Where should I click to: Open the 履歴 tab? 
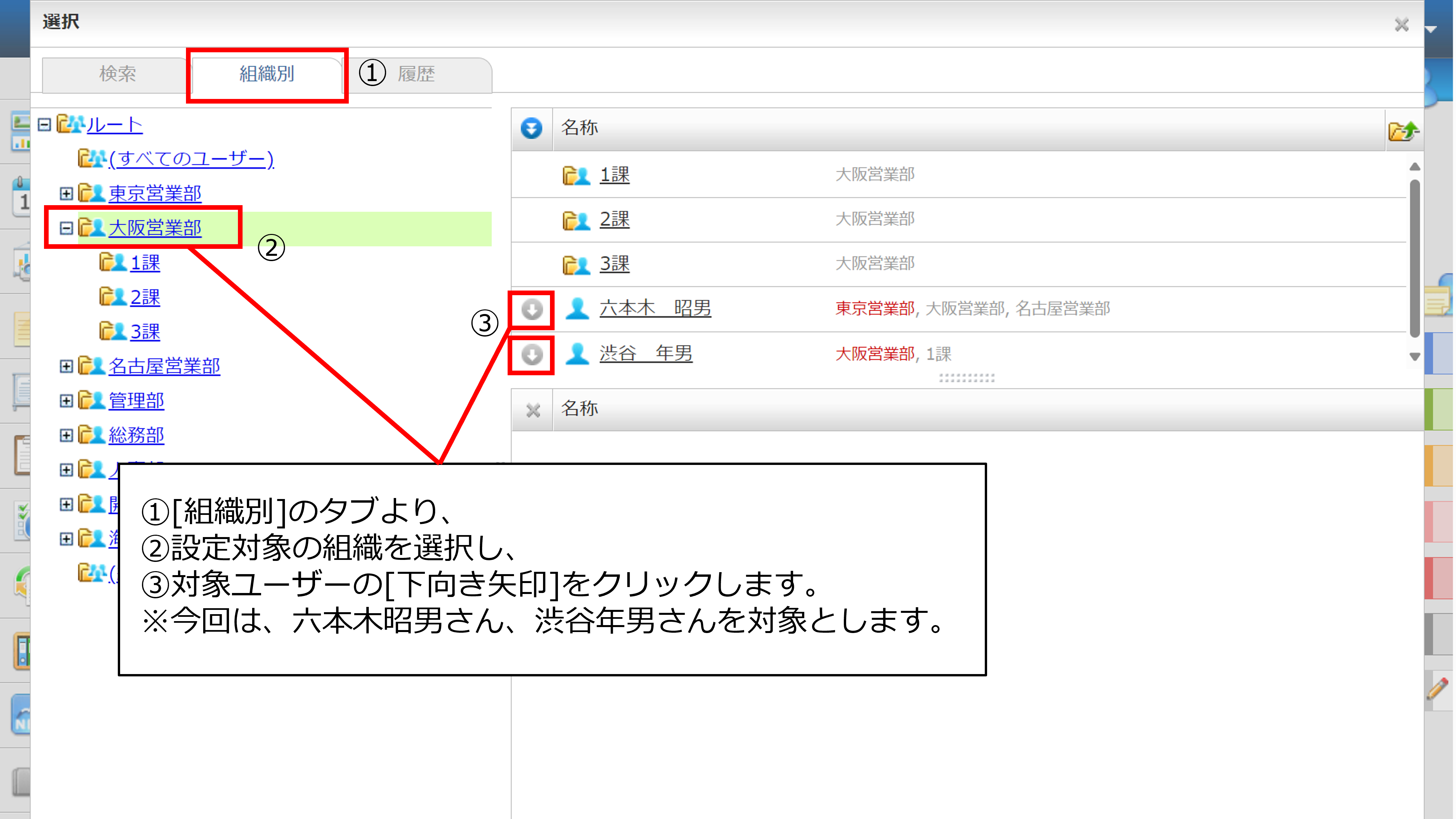[417, 73]
